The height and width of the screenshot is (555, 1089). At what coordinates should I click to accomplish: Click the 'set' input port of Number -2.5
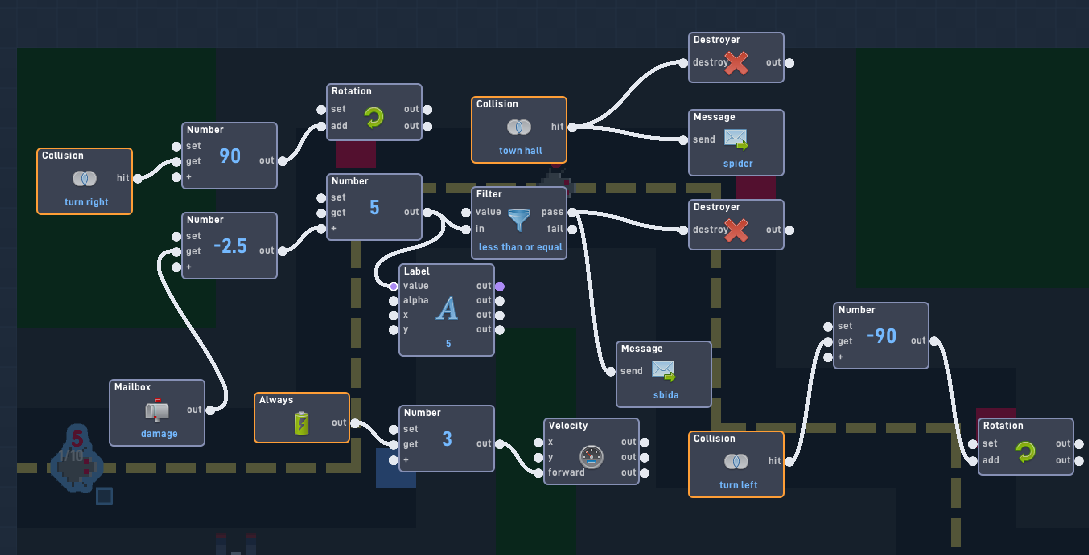click(176, 236)
